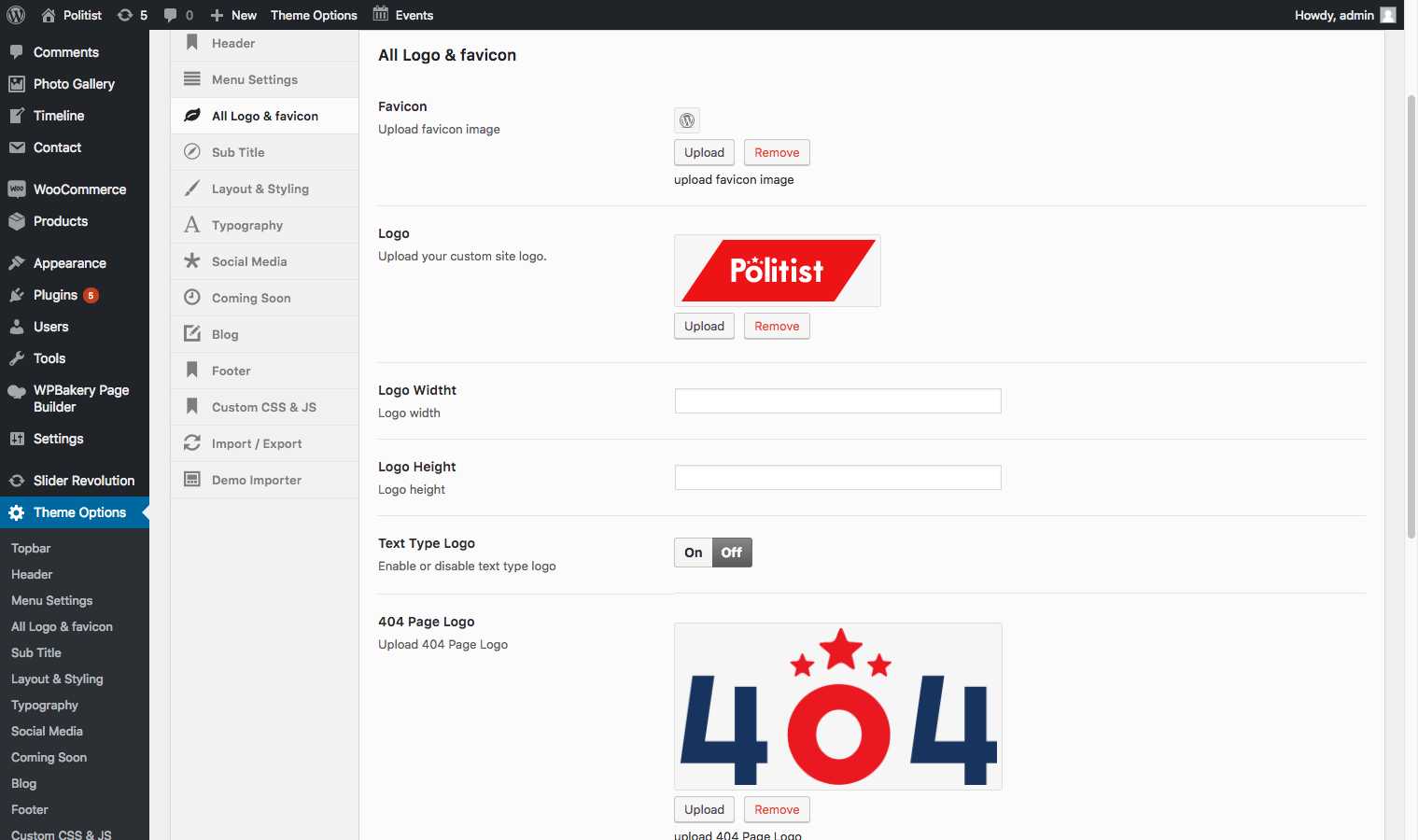Click the WPBakery Page Builder icon
The height and width of the screenshot is (840, 1418).
coord(17,392)
